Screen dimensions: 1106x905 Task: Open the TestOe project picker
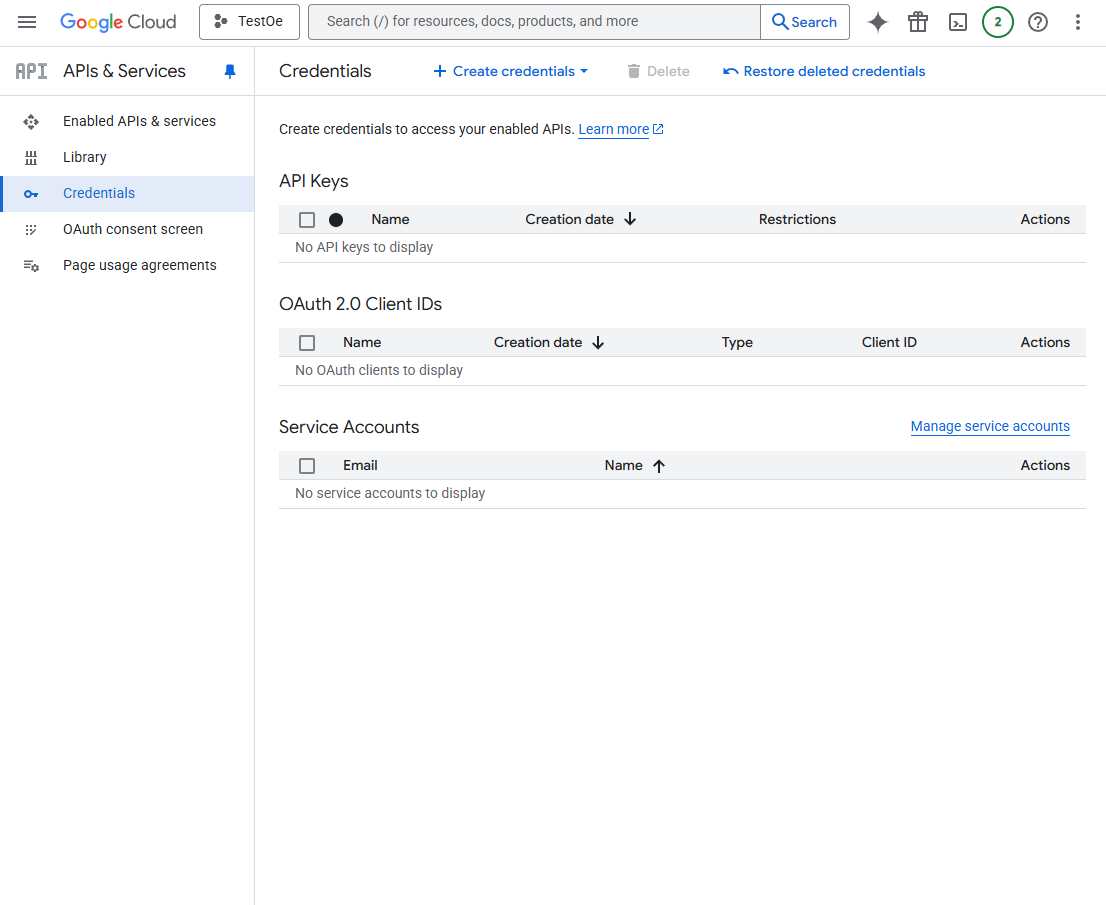[249, 22]
